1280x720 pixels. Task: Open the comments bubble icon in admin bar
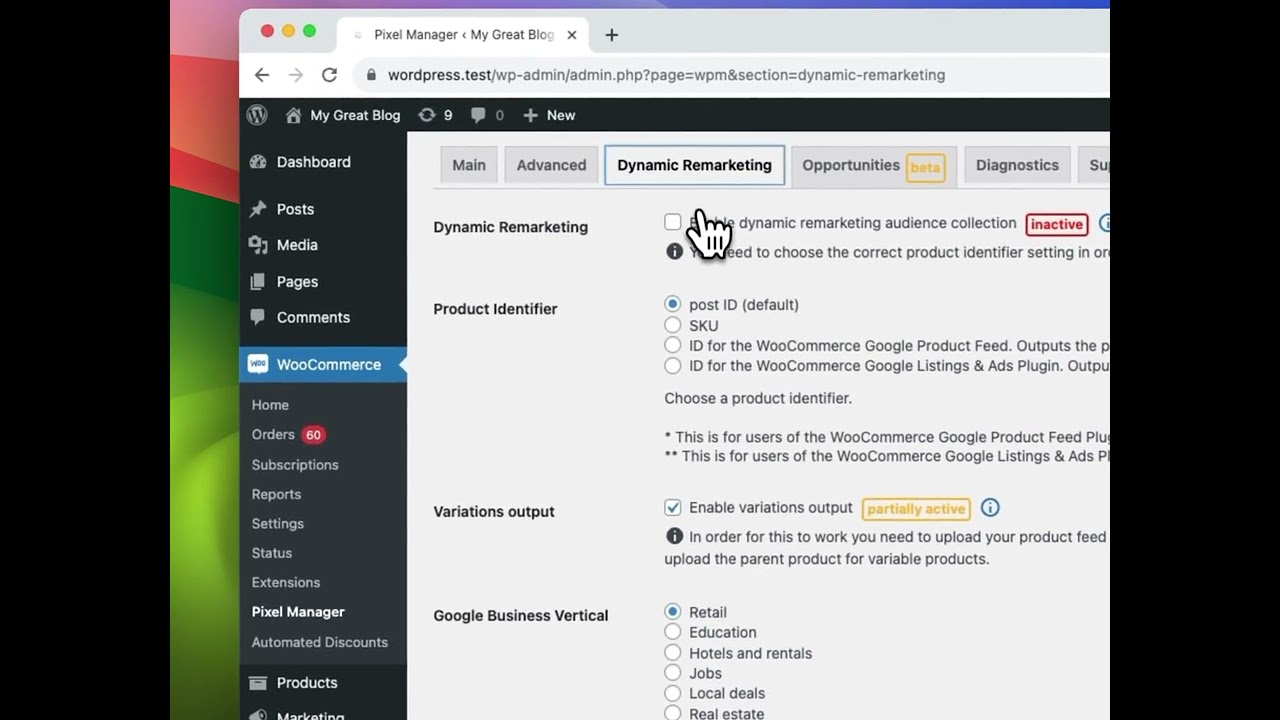pyautogui.click(x=478, y=115)
